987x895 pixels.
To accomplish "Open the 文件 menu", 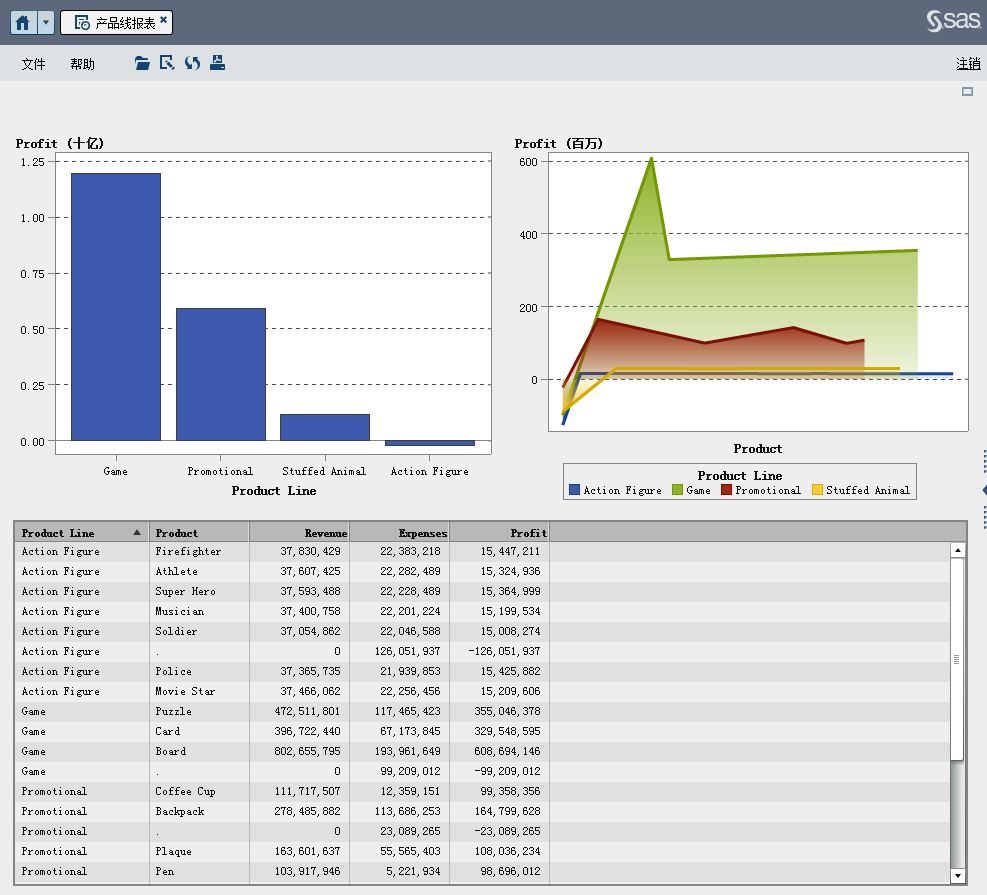I will [34, 64].
